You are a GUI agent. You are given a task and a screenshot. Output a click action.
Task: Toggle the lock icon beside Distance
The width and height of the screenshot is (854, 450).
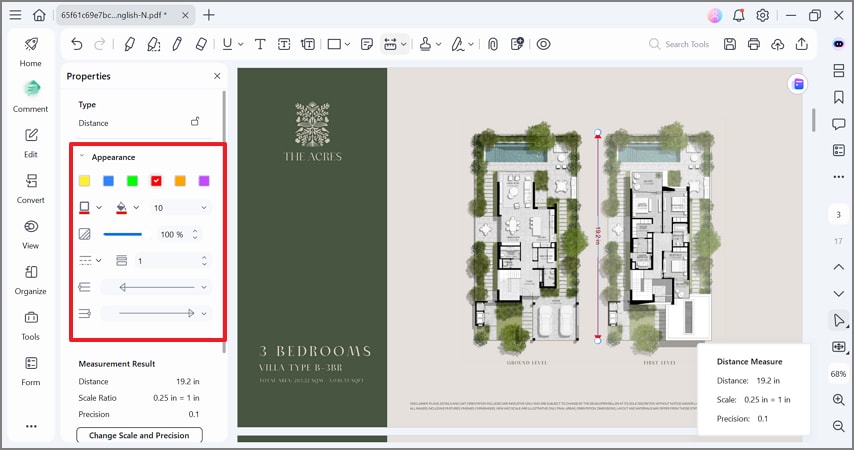(x=195, y=121)
